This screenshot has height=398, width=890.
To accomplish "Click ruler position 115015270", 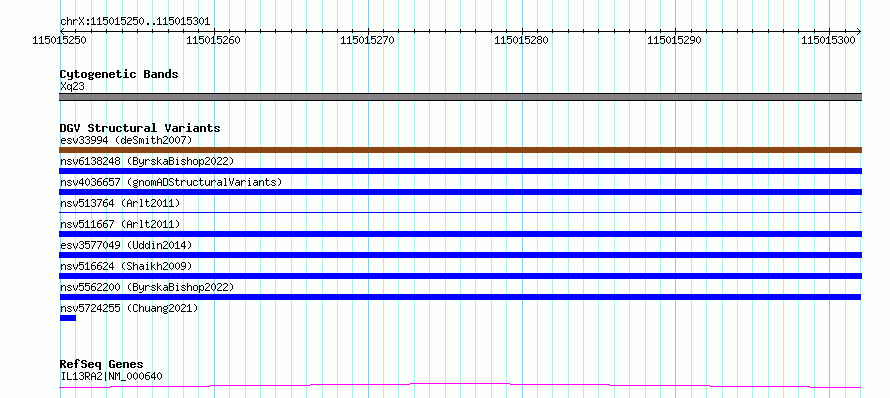I will (367, 40).
